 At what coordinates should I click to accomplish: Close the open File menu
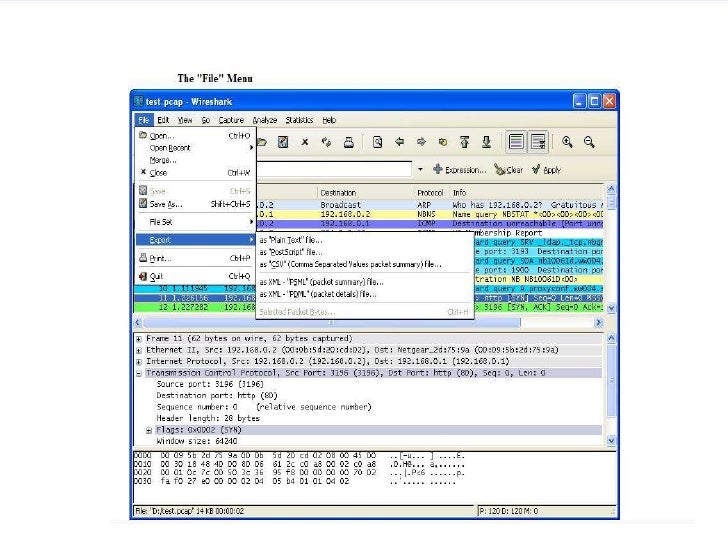point(143,120)
